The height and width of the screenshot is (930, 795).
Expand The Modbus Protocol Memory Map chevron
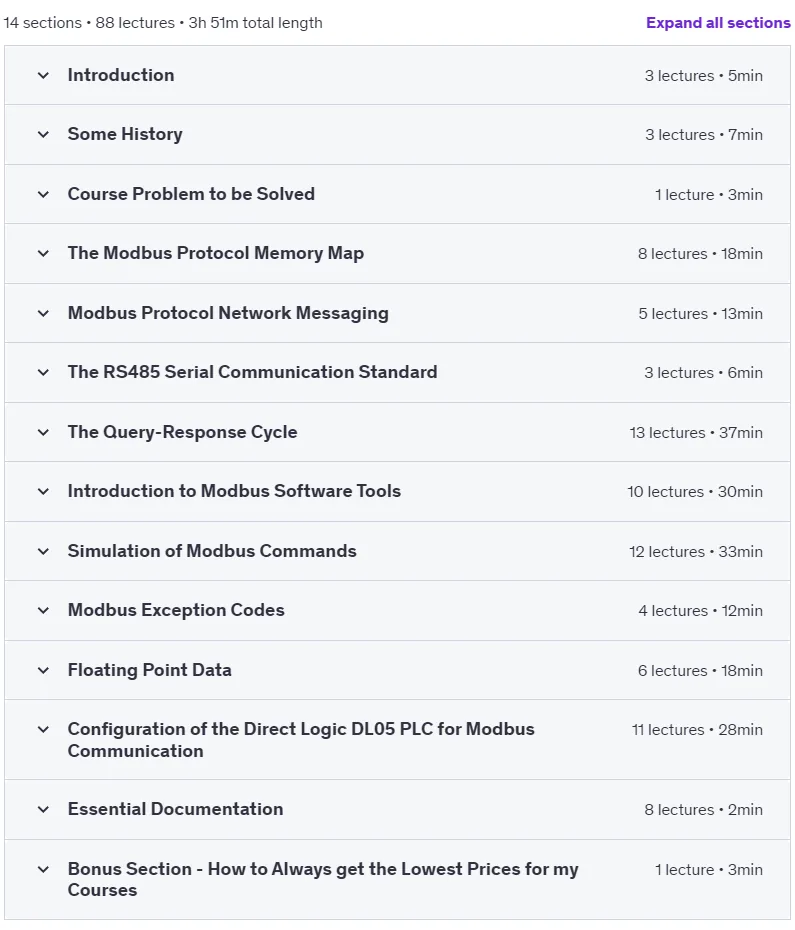(43, 254)
